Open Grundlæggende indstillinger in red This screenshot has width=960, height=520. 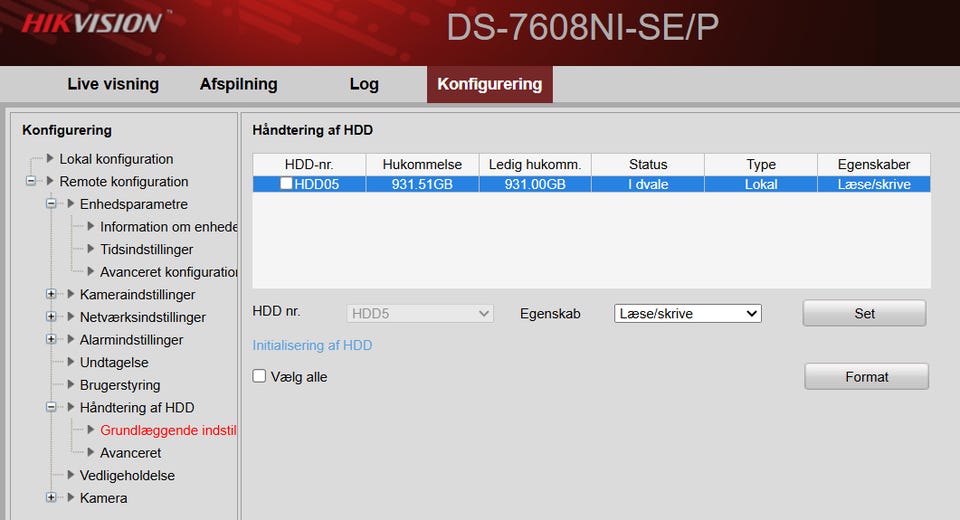pos(168,431)
